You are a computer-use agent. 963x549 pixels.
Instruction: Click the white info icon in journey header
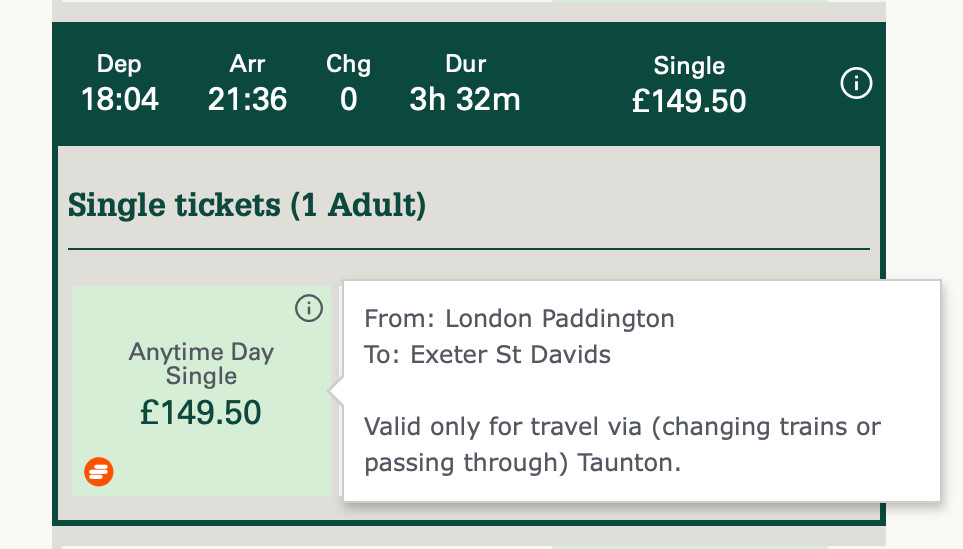click(856, 85)
